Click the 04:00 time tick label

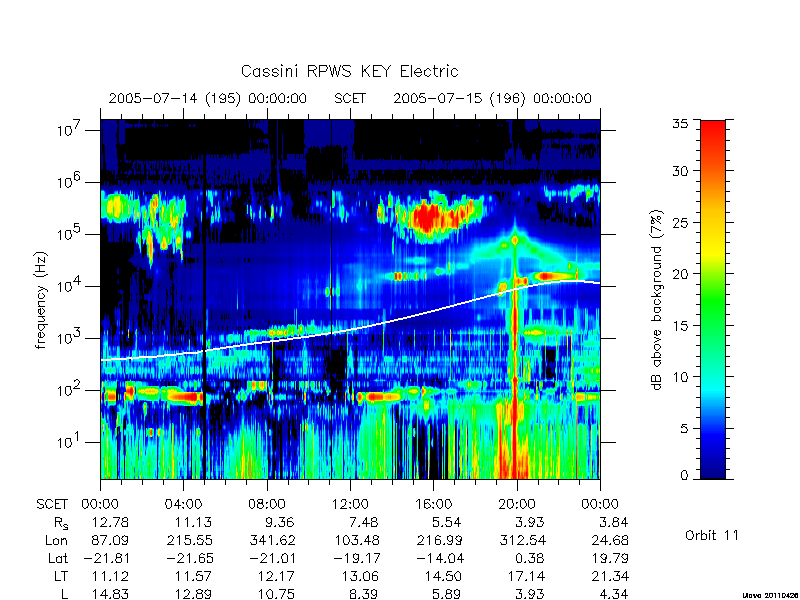[183, 504]
